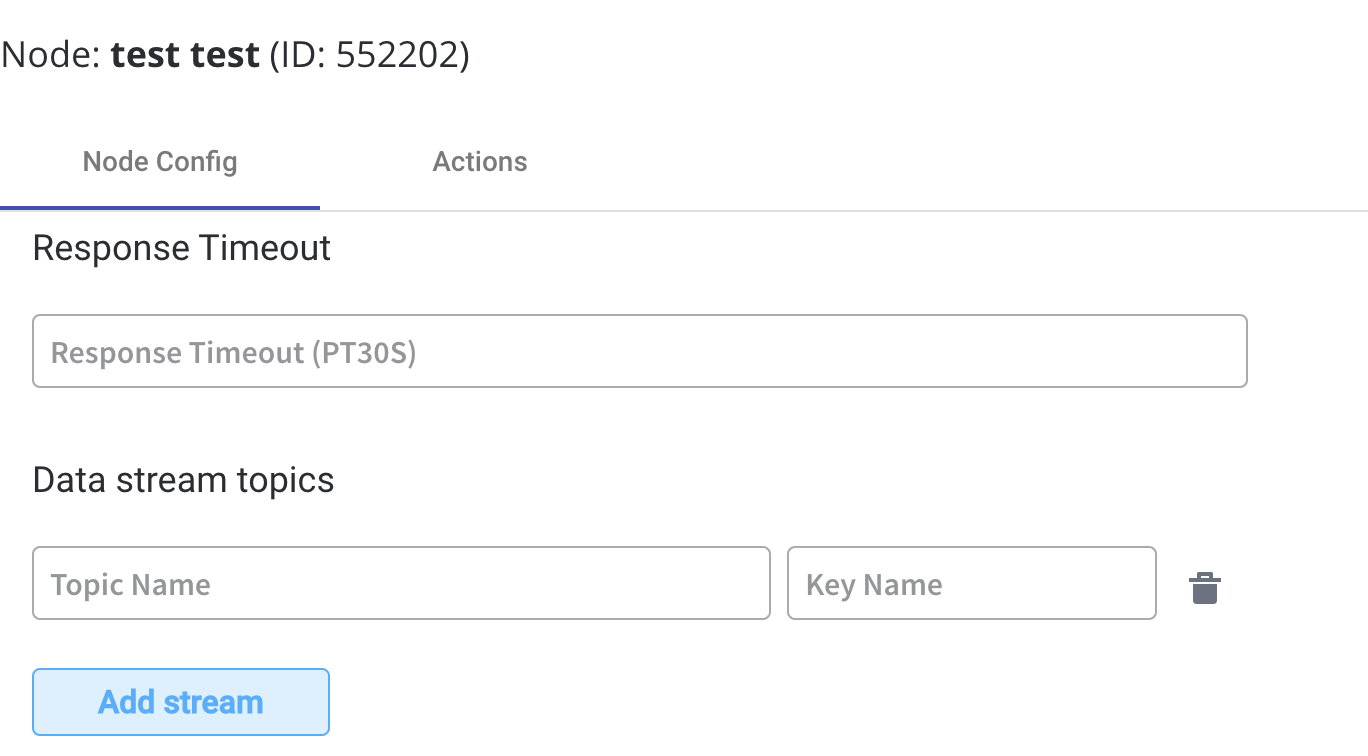Image resolution: width=1368 pixels, height=756 pixels.
Task: Click the Add stream button
Action: (181, 702)
